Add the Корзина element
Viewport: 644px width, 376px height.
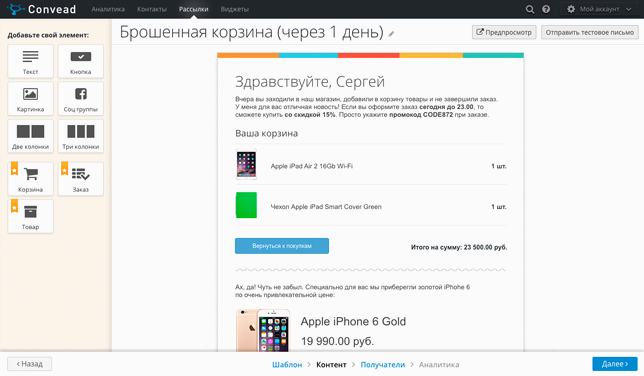click(x=30, y=179)
